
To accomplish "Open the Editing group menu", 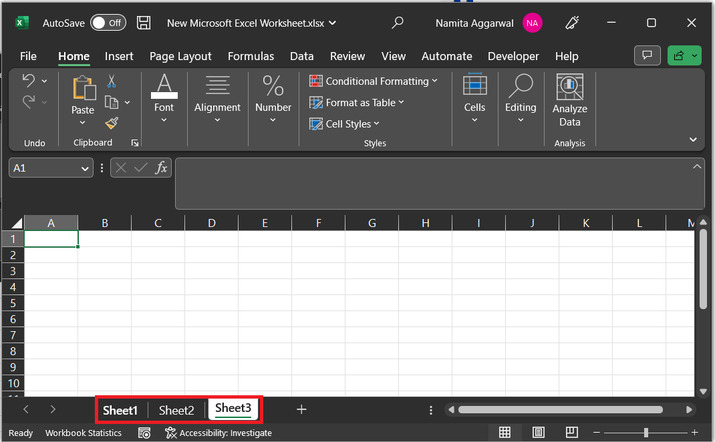I will pos(520,98).
